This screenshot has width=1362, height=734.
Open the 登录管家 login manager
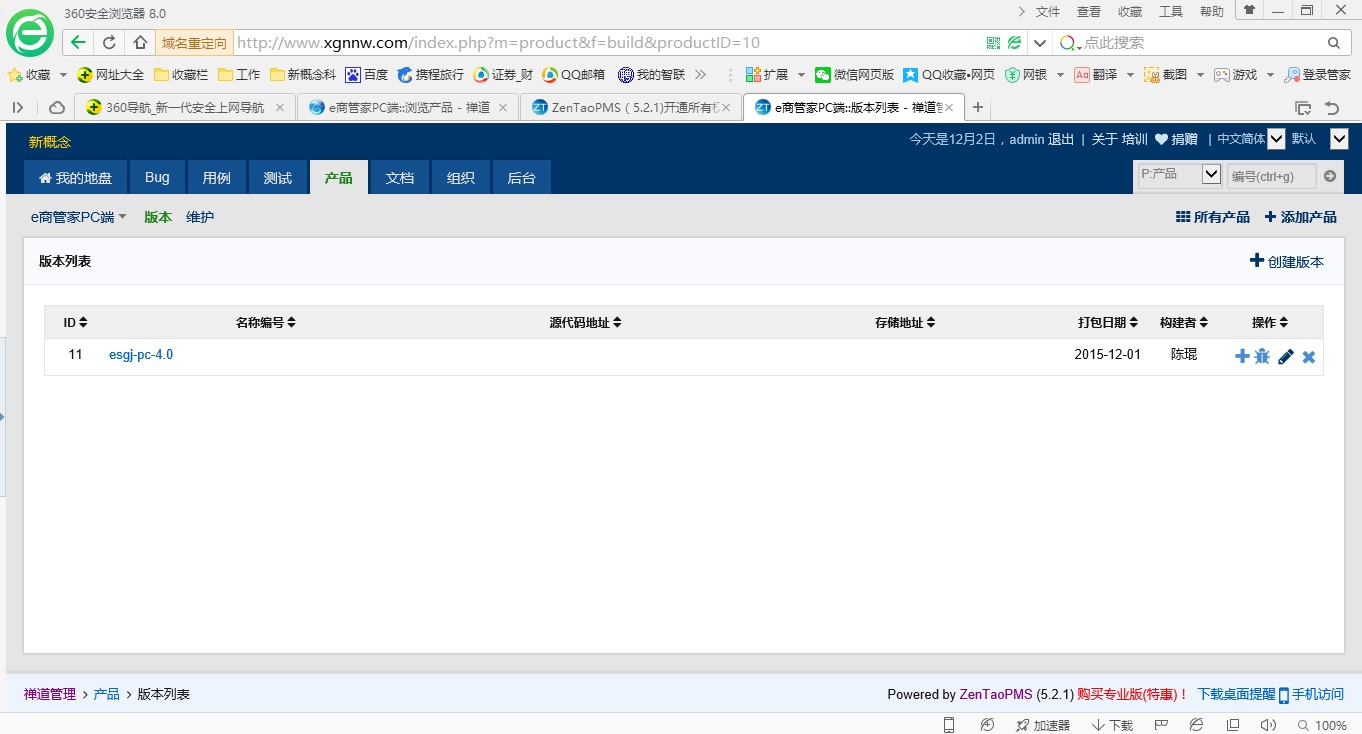pos(1318,75)
